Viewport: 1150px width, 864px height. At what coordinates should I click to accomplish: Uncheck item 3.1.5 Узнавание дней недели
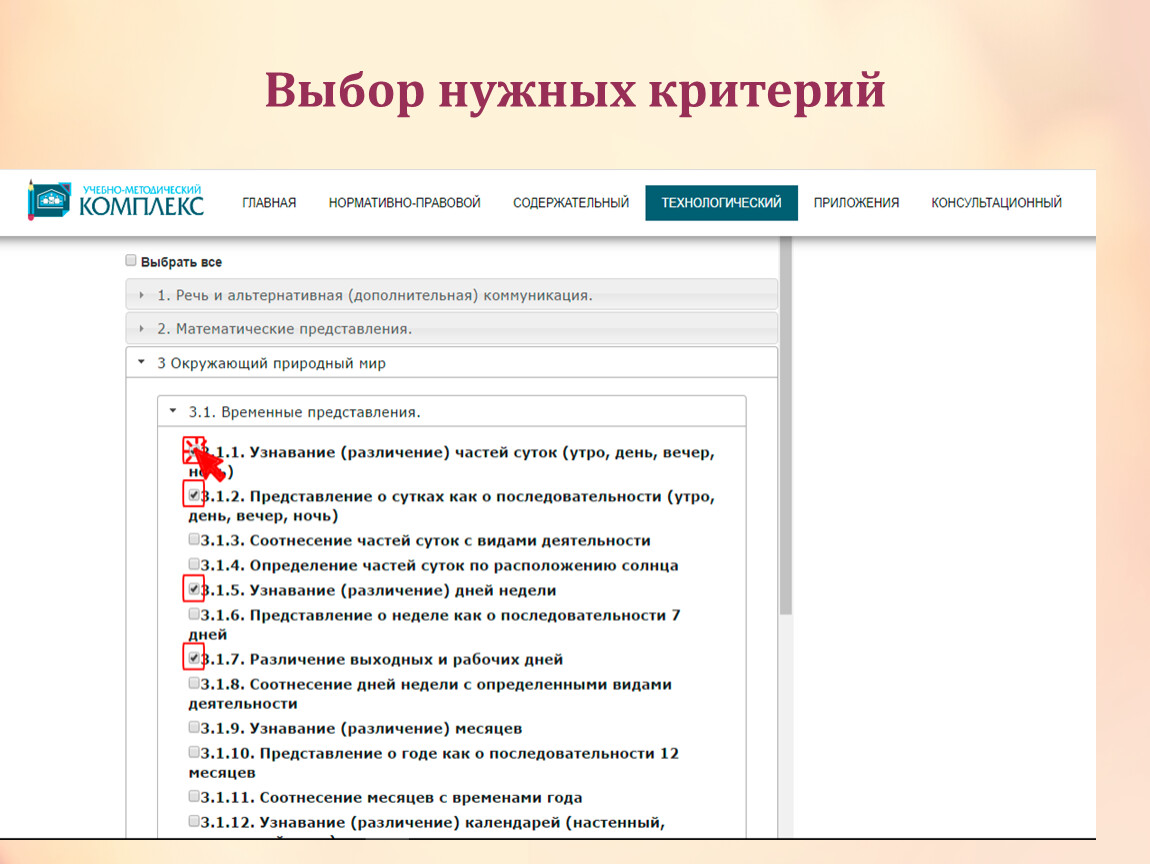(x=194, y=589)
